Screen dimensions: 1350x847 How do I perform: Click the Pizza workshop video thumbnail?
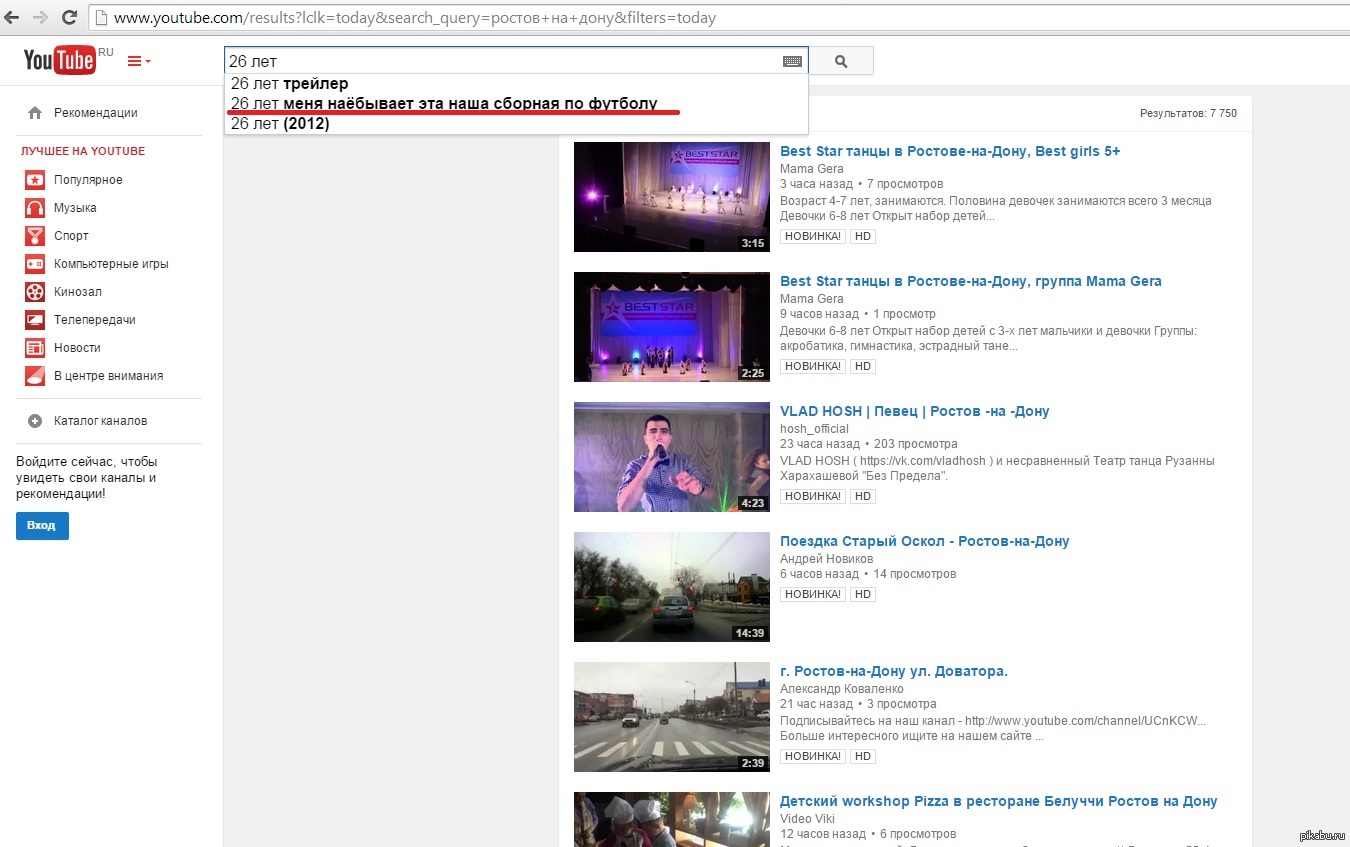pos(672,819)
